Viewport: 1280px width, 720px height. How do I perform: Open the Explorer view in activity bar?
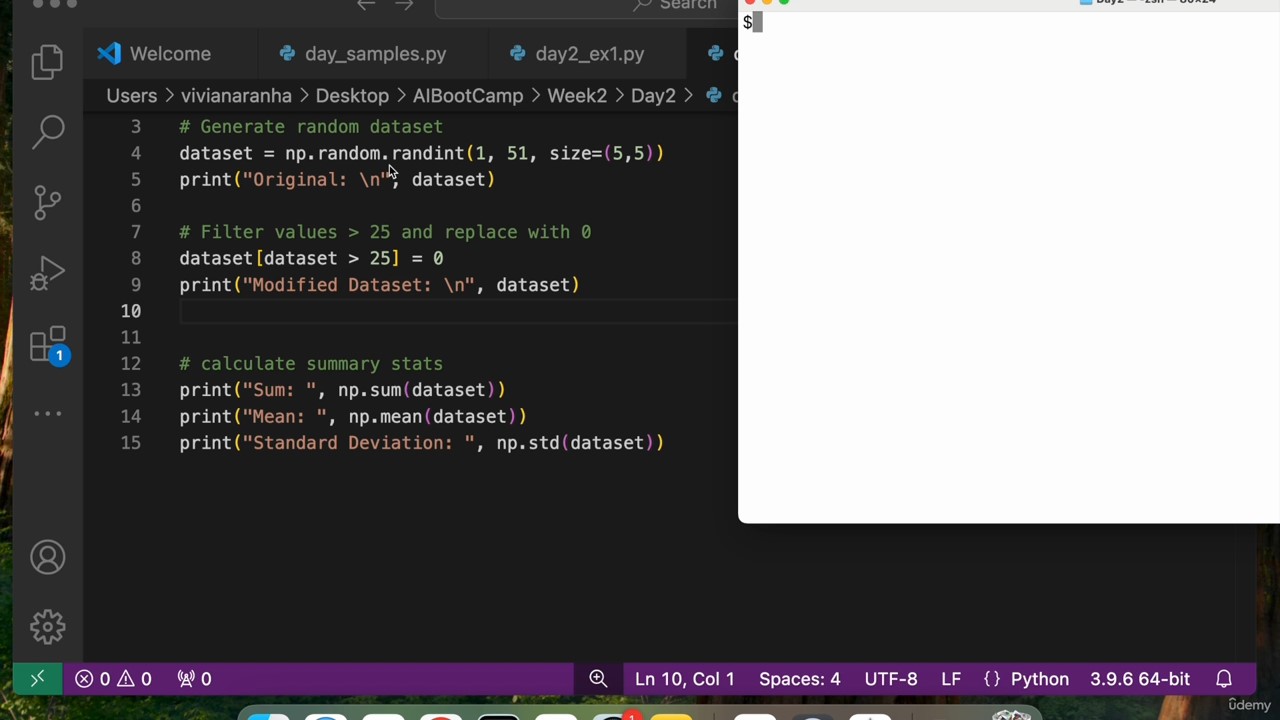47,61
